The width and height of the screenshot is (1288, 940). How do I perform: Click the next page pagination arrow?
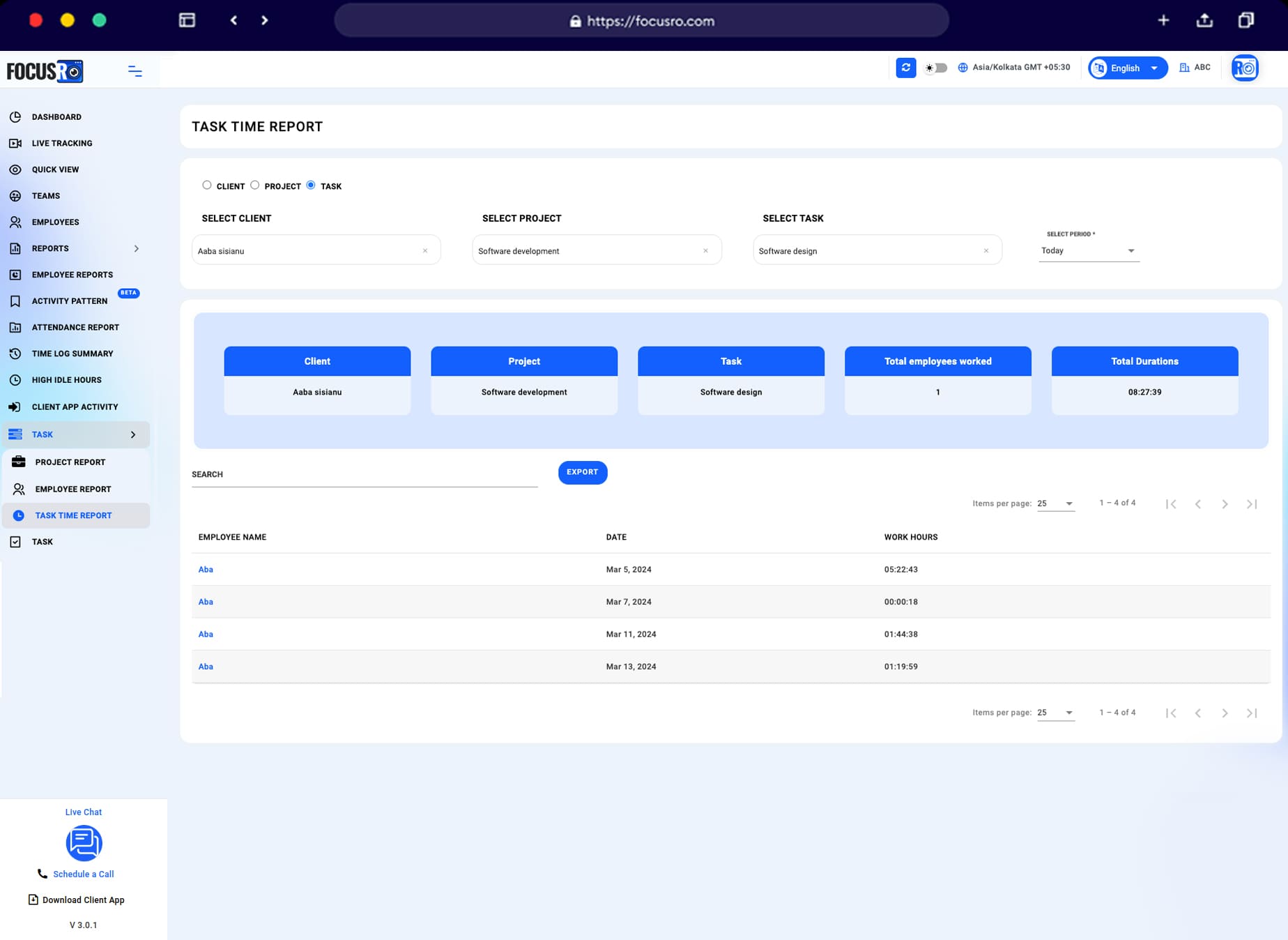(x=1225, y=503)
